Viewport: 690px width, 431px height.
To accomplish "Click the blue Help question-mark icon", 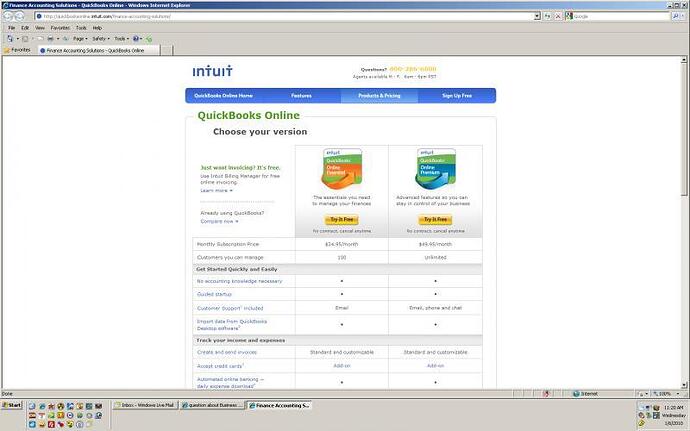I will [x=136, y=39].
